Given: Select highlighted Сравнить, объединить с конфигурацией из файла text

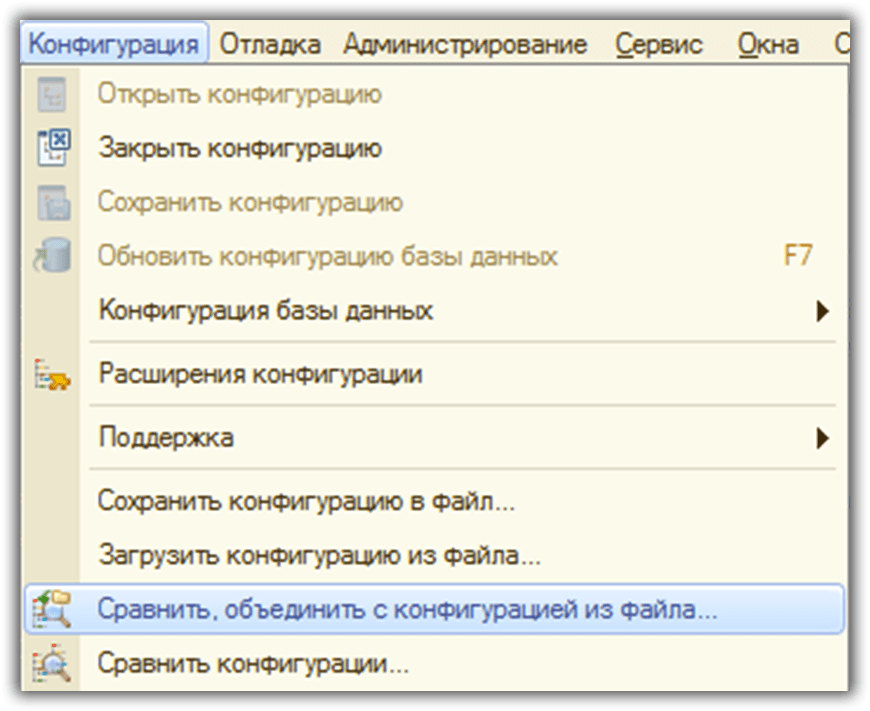Looking at the screenshot, I should pos(407,608).
